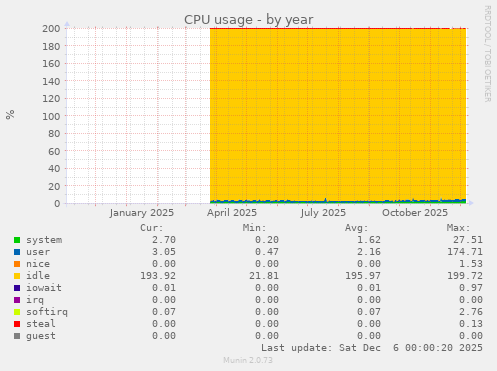Click the purple irq legend swatch
Image resolution: width=497 pixels, height=371 pixels.
pyautogui.click(x=17, y=300)
